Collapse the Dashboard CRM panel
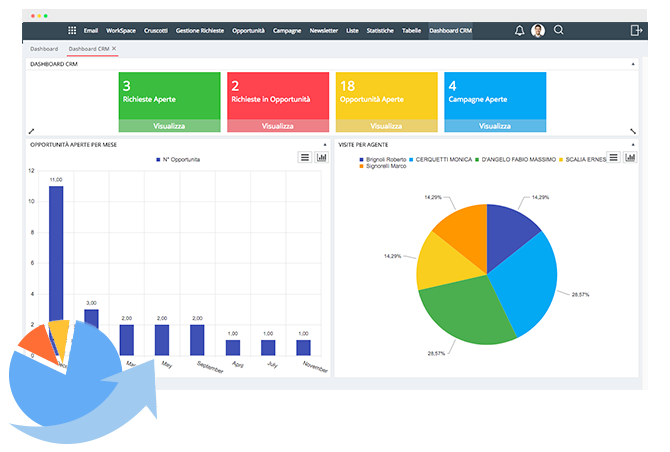 (633, 64)
